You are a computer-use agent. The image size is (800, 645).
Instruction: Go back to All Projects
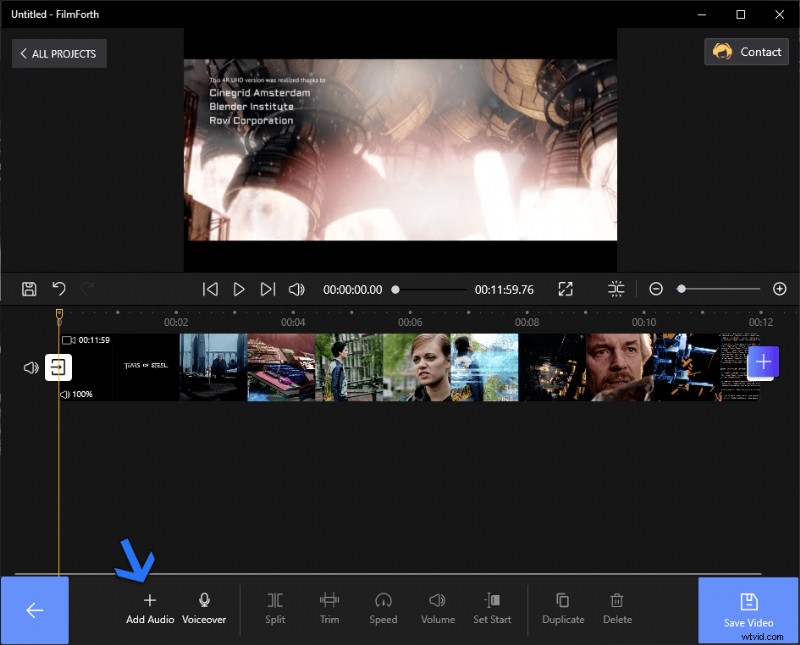click(58, 53)
